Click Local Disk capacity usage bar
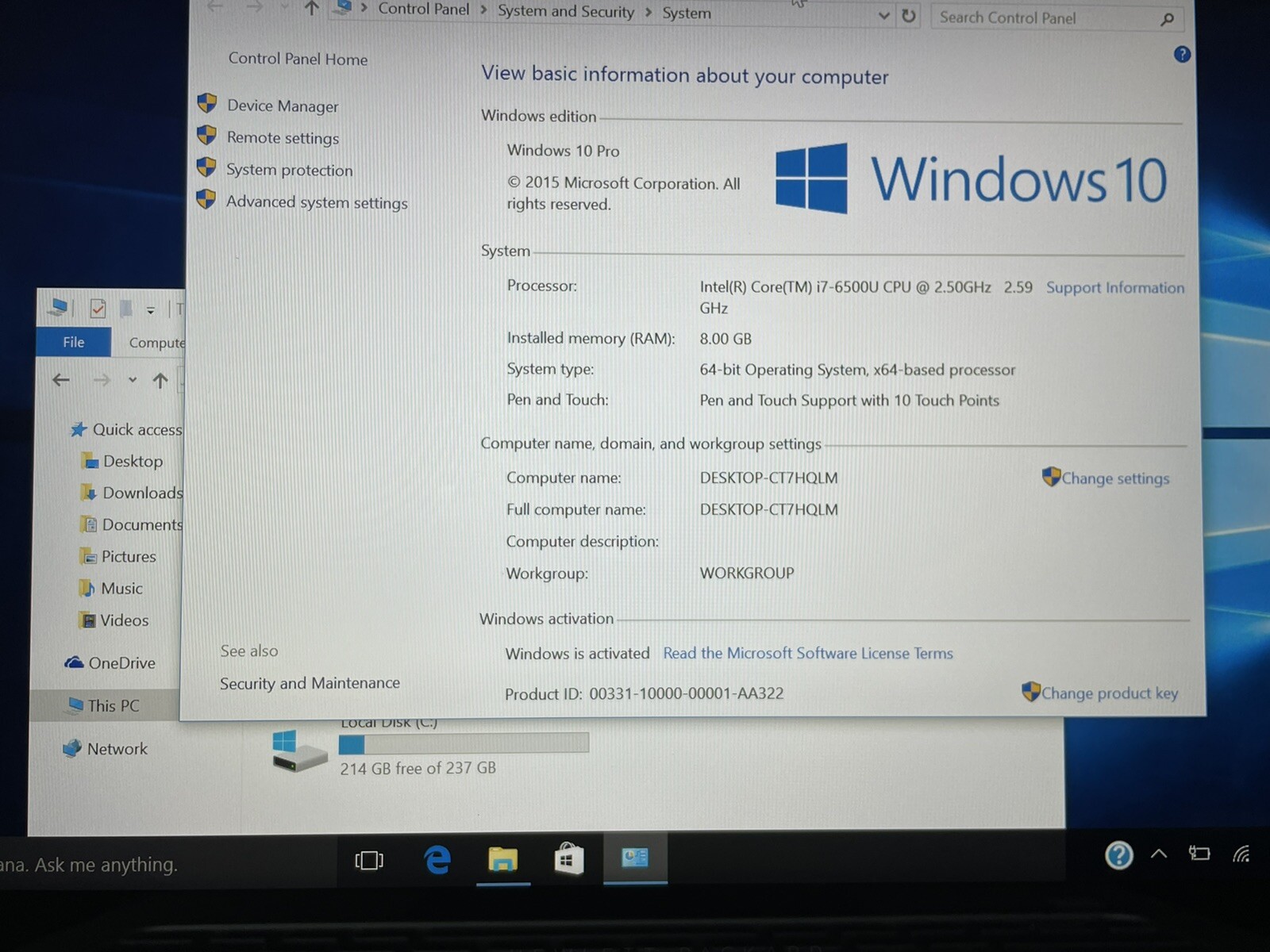 pos(464,743)
